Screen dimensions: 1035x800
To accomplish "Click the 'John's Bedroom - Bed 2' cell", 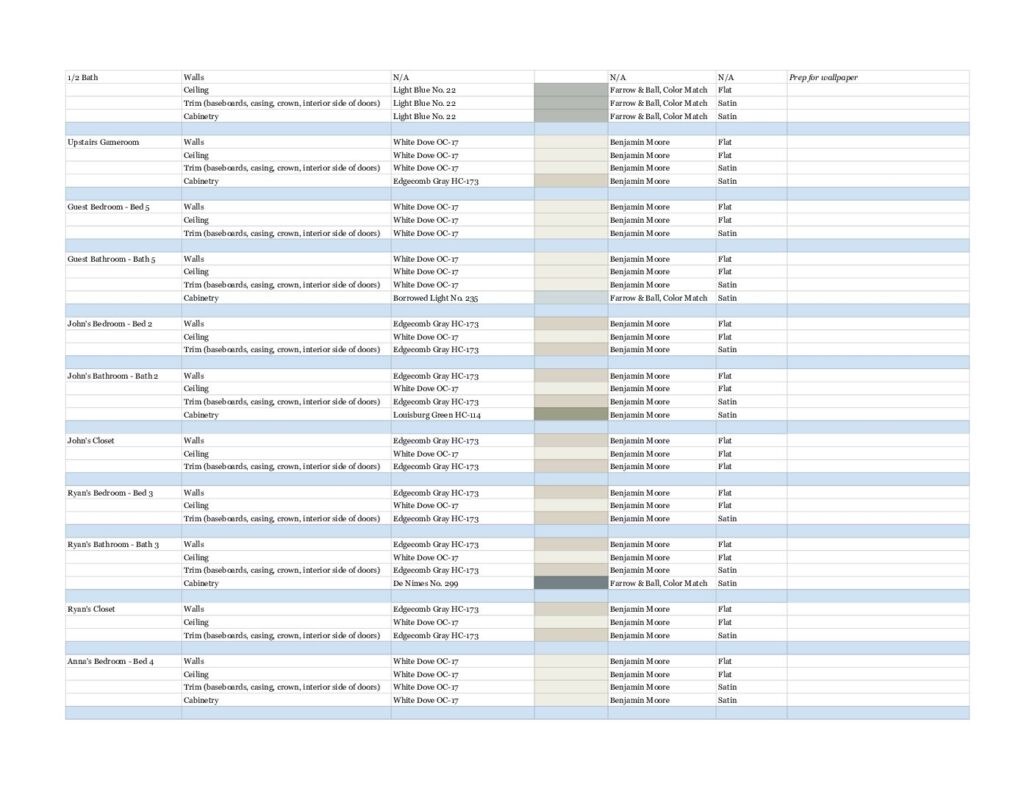I will [x=123, y=323].
